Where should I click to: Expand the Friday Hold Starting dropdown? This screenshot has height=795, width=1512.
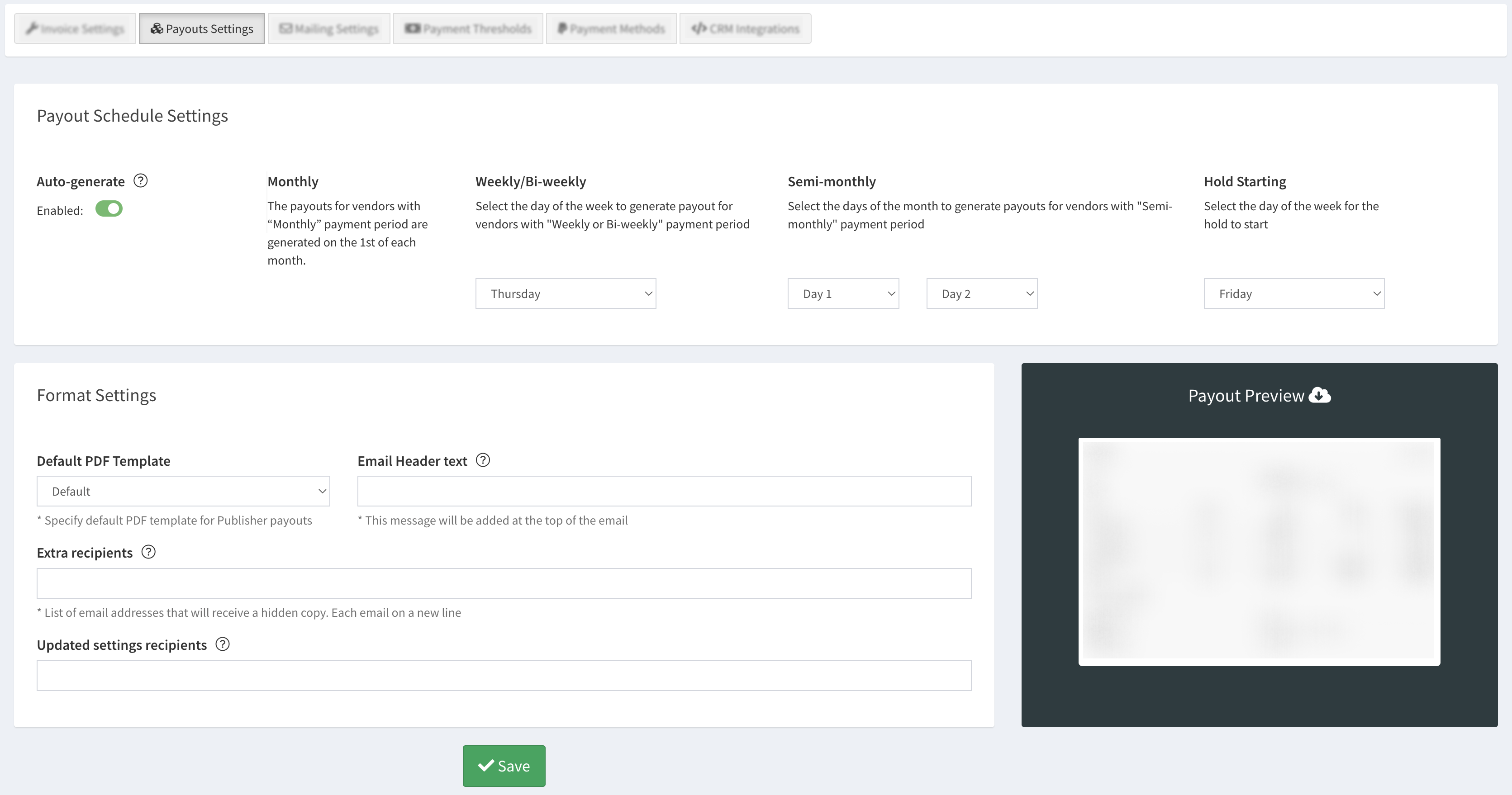point(1293,293)
